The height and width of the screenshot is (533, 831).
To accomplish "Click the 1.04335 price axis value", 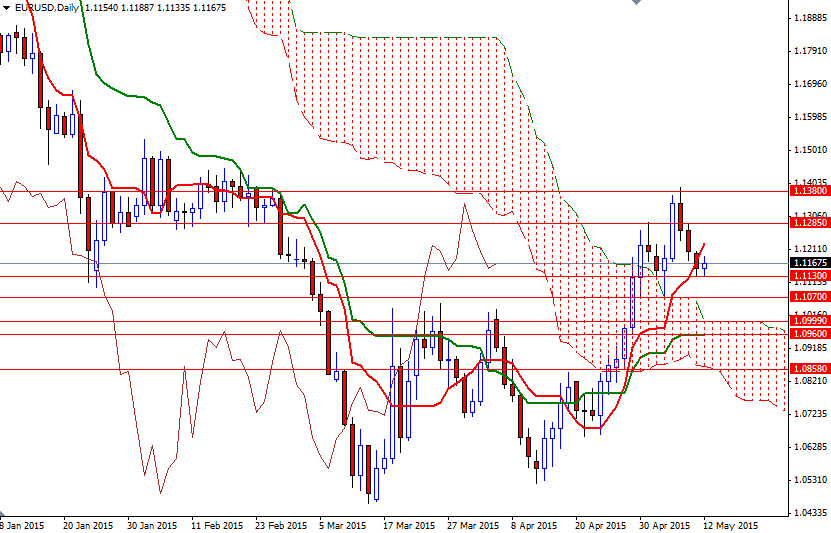I will pyautogui.click(x=810, y=513).
